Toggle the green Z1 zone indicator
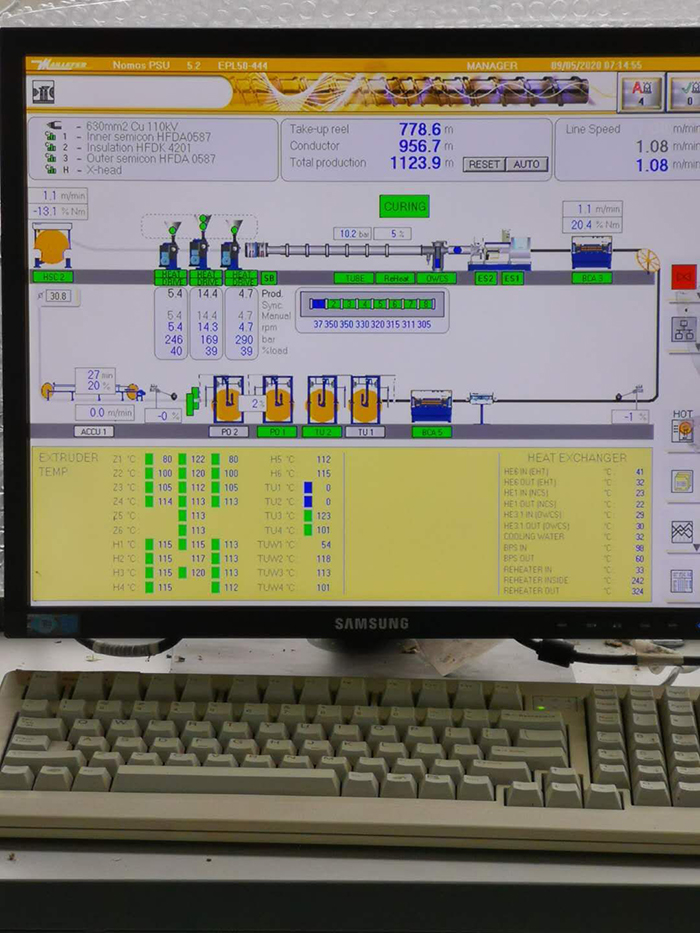700x933 pixels. point(149,460)
